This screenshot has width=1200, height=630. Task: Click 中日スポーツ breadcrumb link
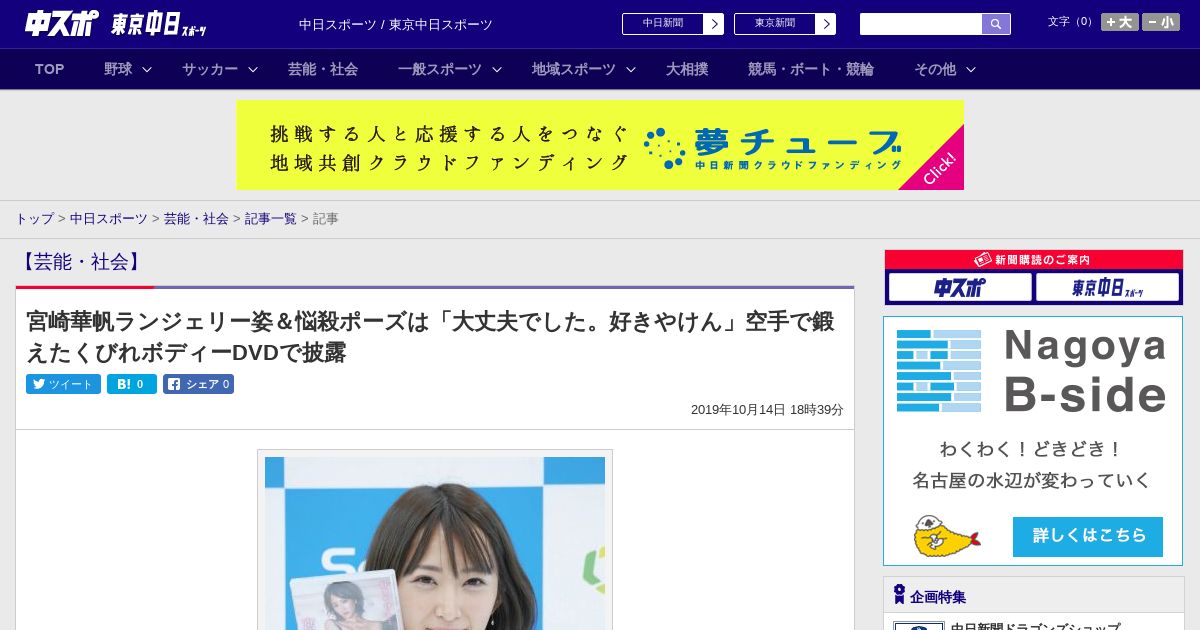(109, 218)
